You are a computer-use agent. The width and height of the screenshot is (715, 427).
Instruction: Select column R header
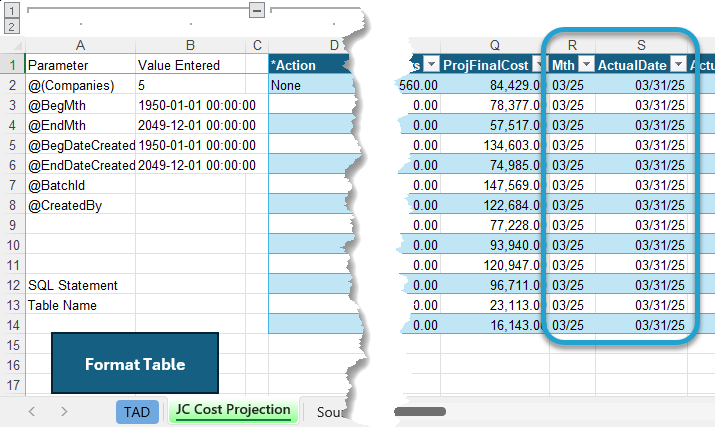[x=572, y=45]
